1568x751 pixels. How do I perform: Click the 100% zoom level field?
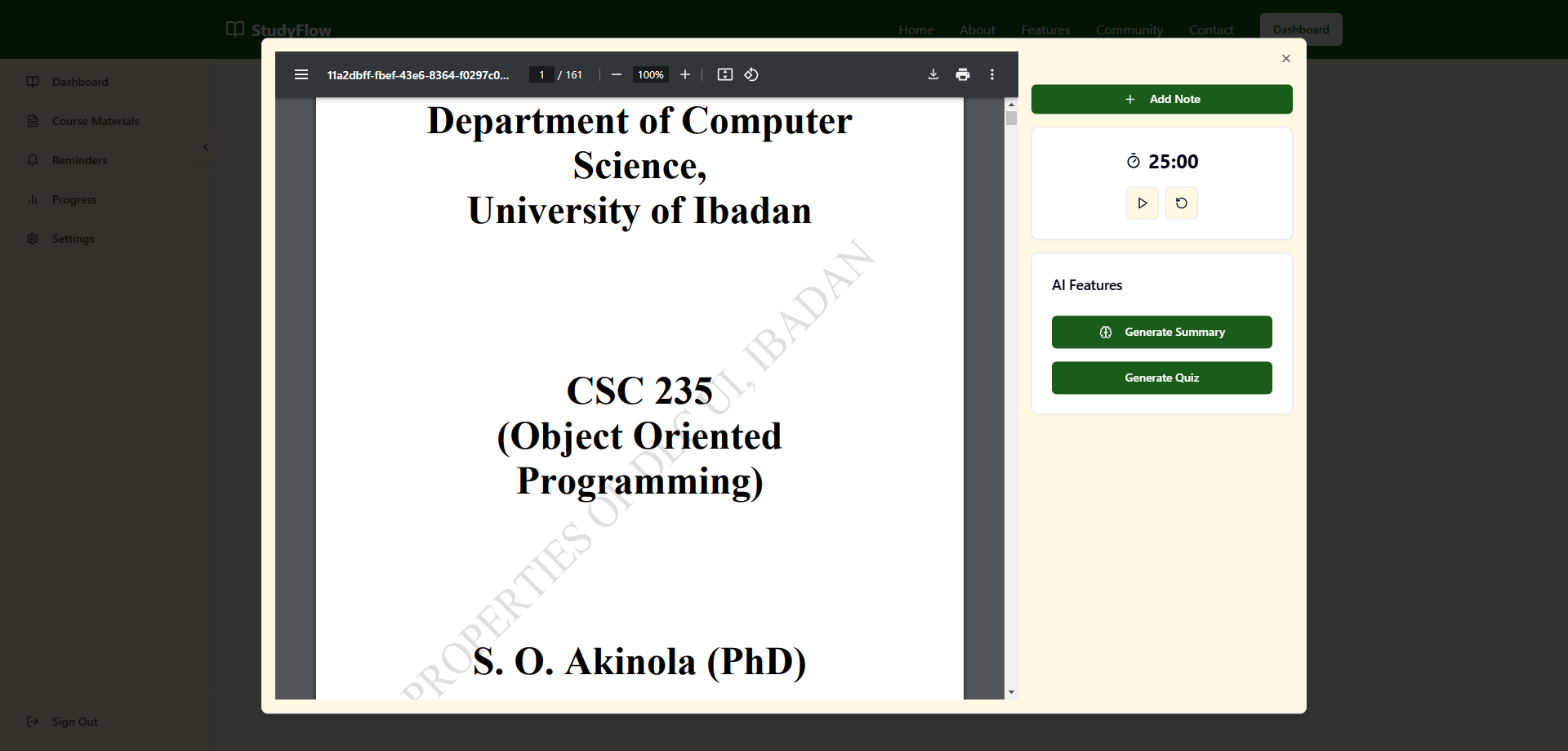pos(651,74)
